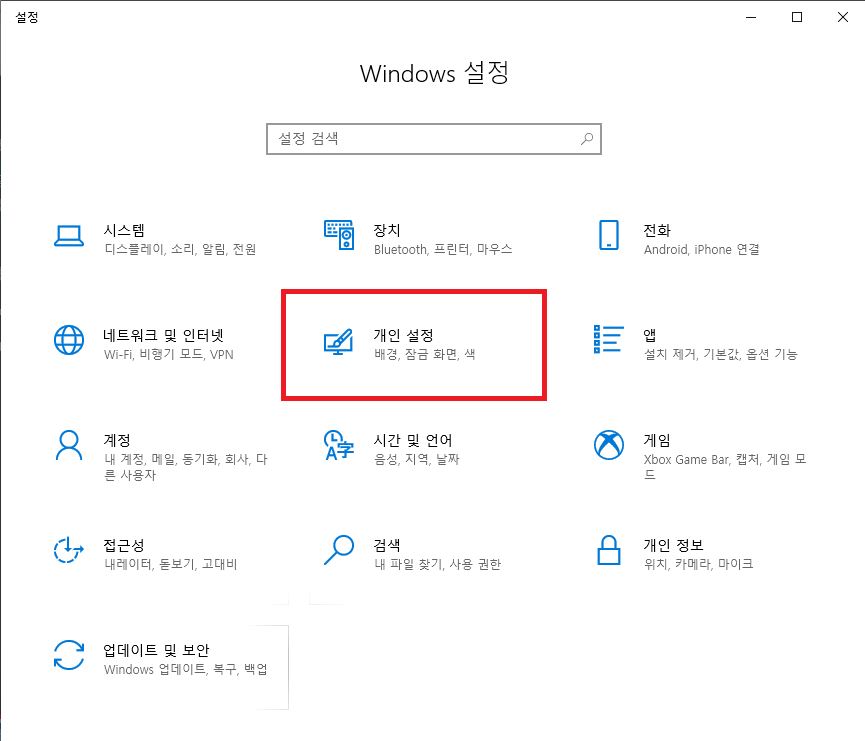Screen dimensions: 865x741
Task: Click the text Windows 업데이트, 복구, 백업
Action: point(185,669)
